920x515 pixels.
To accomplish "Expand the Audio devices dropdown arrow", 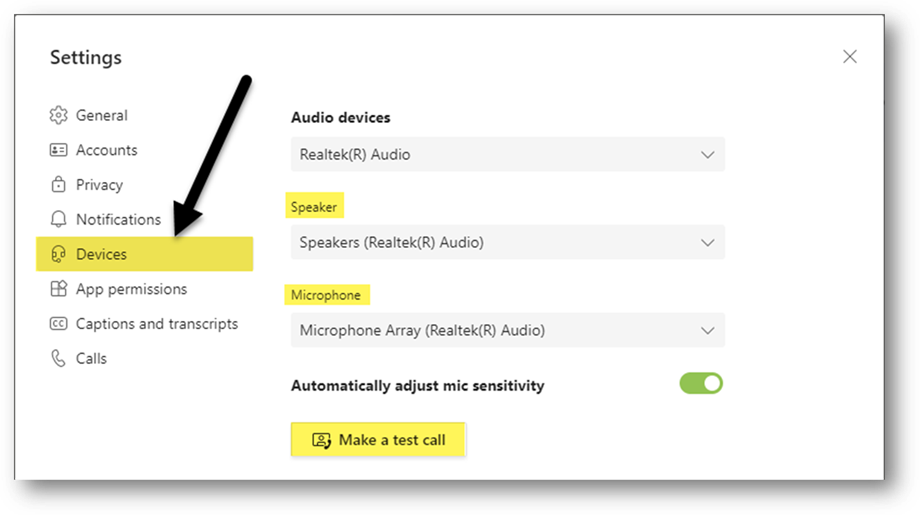I will click(708, 155).
